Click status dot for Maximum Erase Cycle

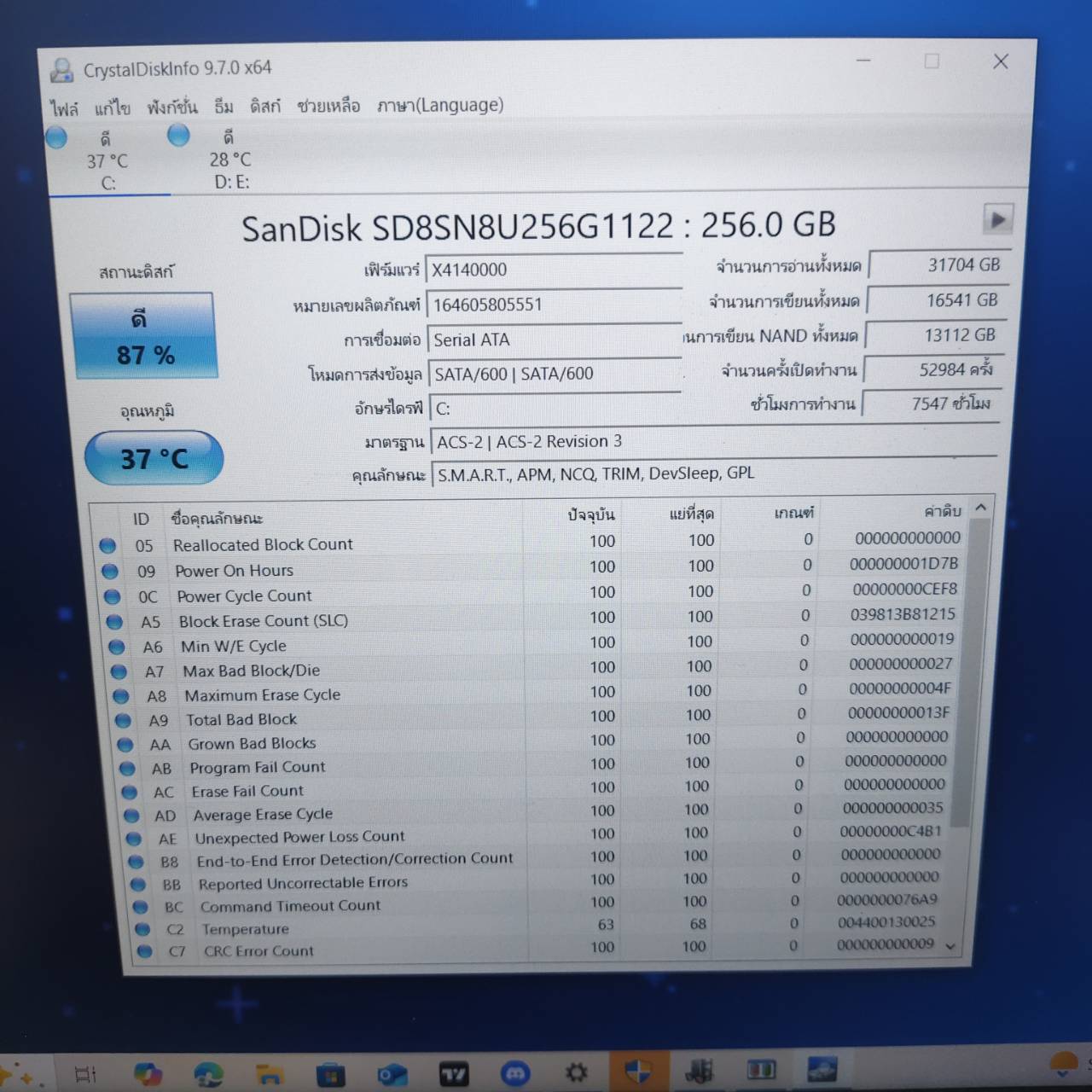coord(121,696)
